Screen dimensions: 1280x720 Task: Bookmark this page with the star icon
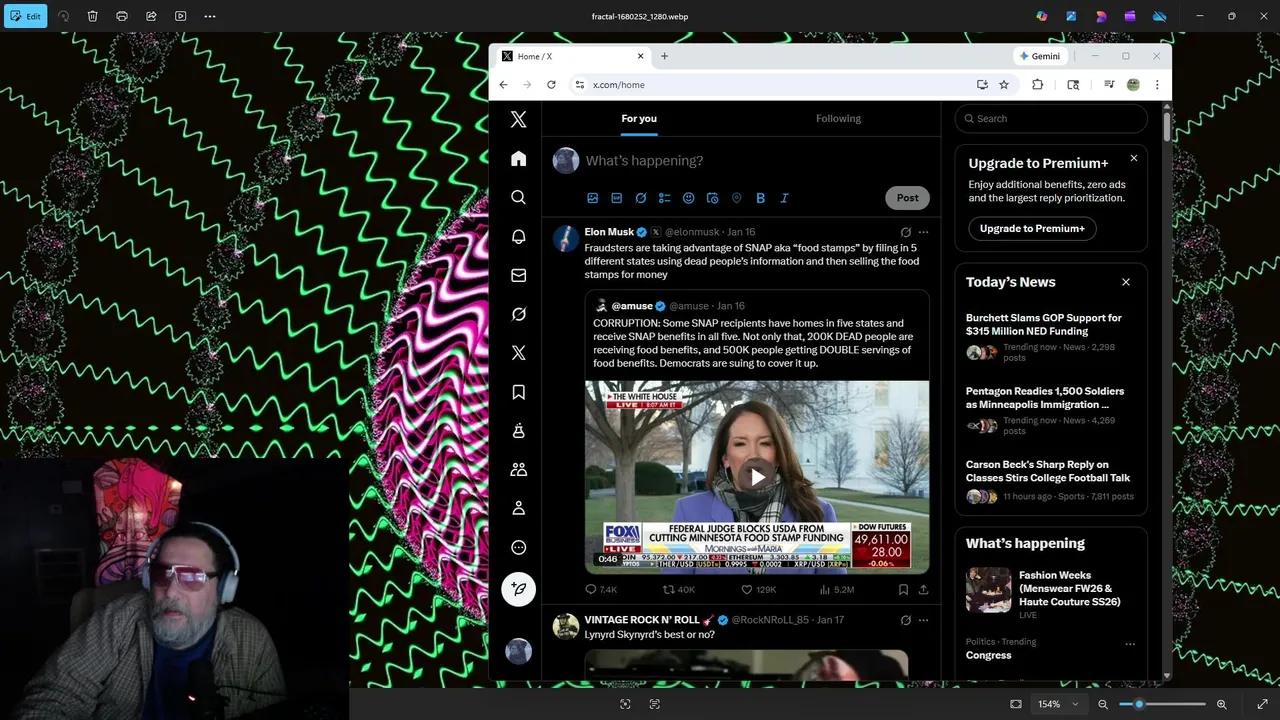point(1004,85)
